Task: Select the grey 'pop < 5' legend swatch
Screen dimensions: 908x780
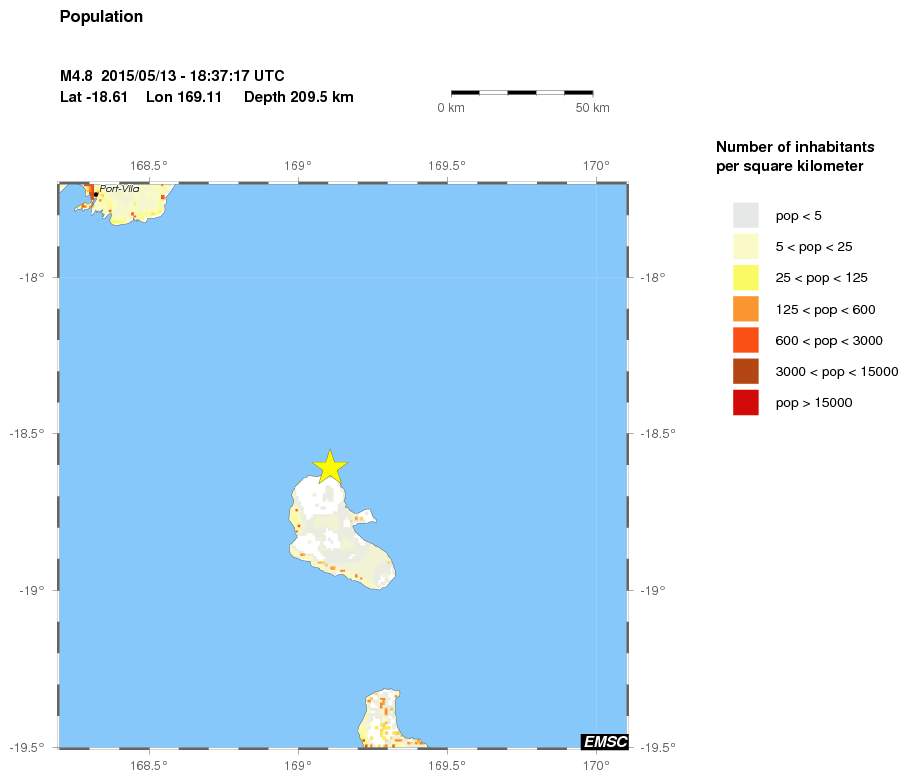Action: click(746, 215)
